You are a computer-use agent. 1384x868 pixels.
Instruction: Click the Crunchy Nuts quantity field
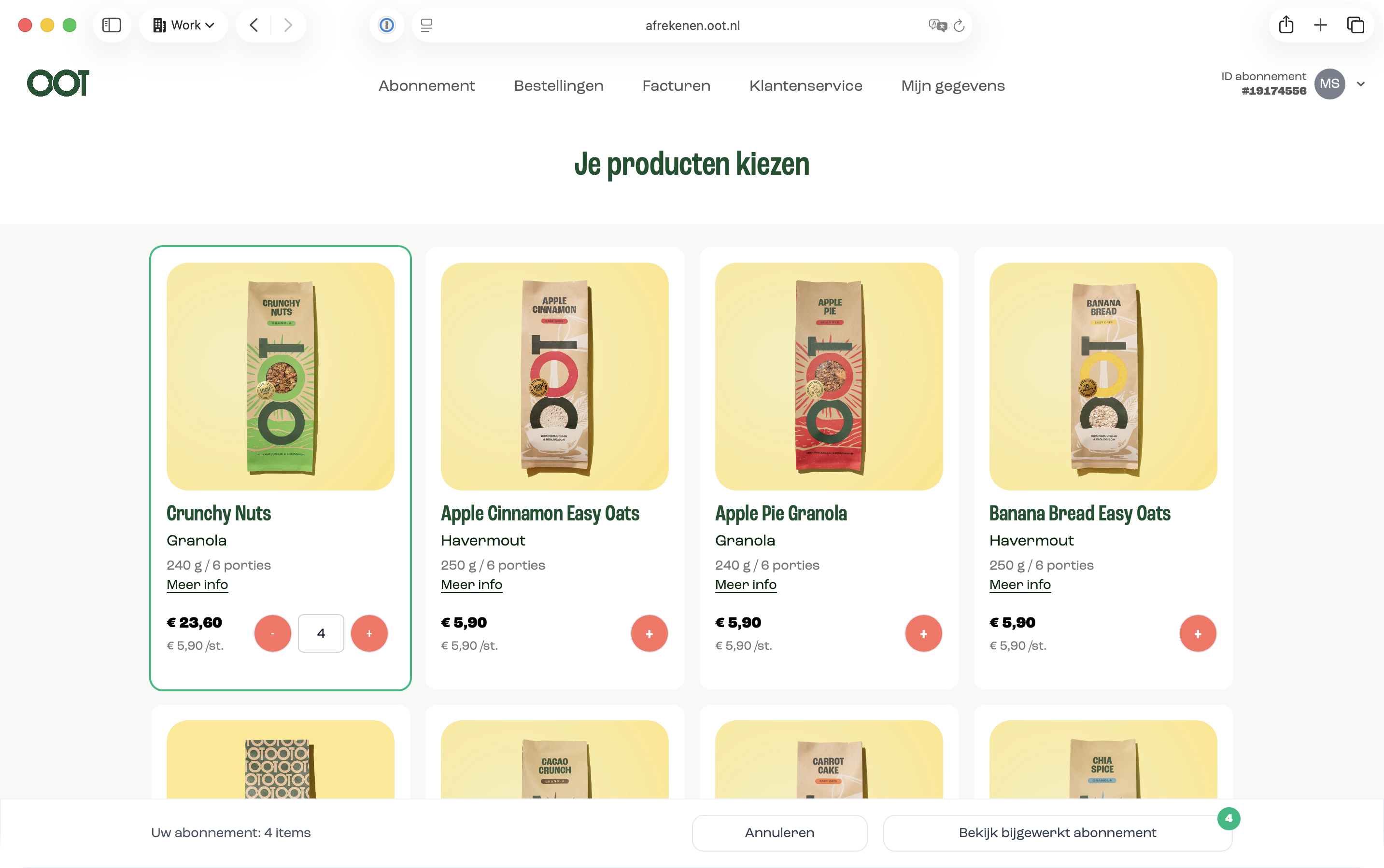click(321, 633)
